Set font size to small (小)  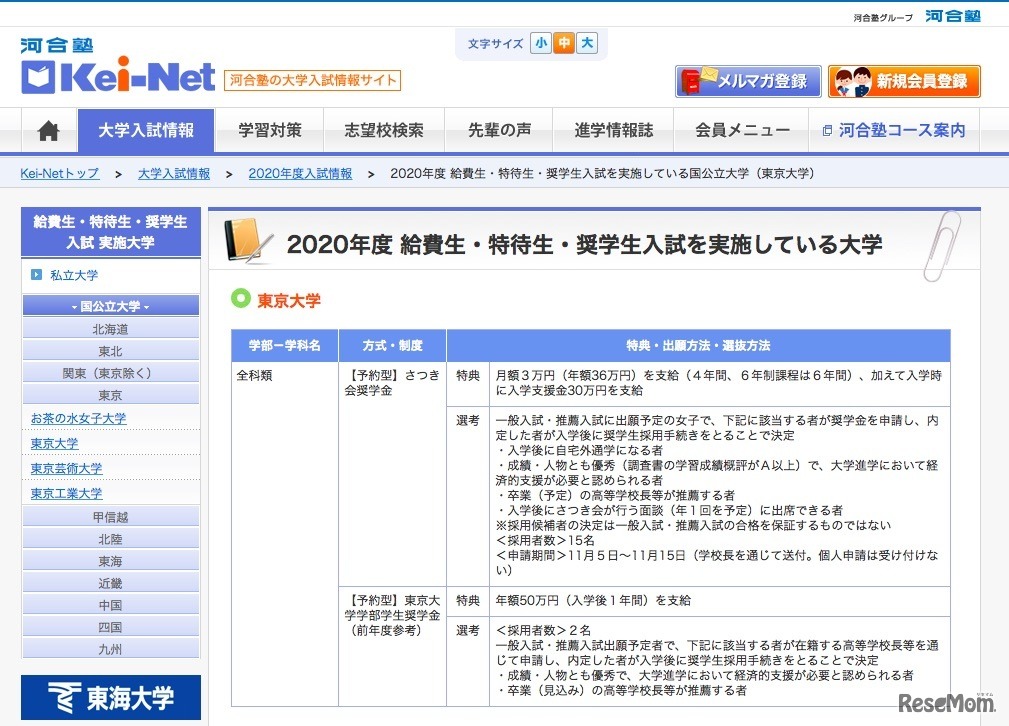click(541, 43)
